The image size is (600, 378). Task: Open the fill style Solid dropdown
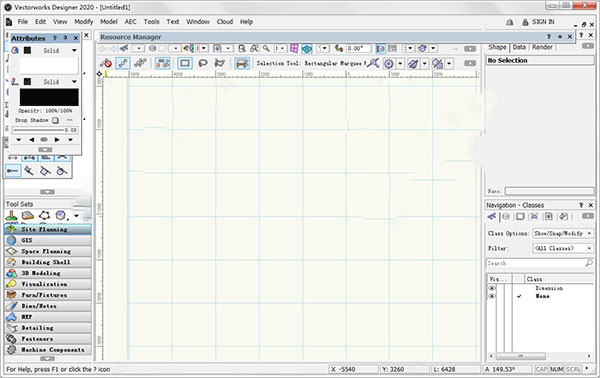click(74, 51)
